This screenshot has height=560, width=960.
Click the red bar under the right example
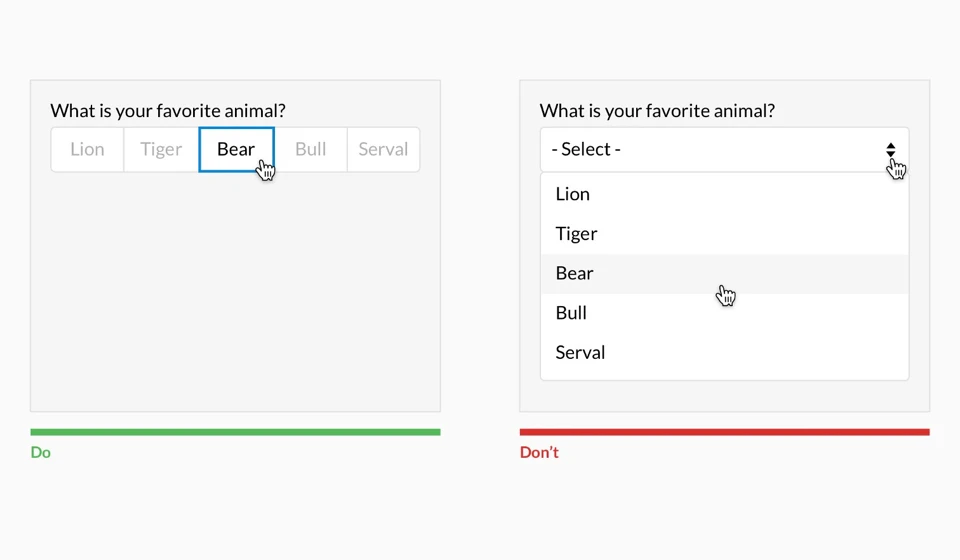724,432
